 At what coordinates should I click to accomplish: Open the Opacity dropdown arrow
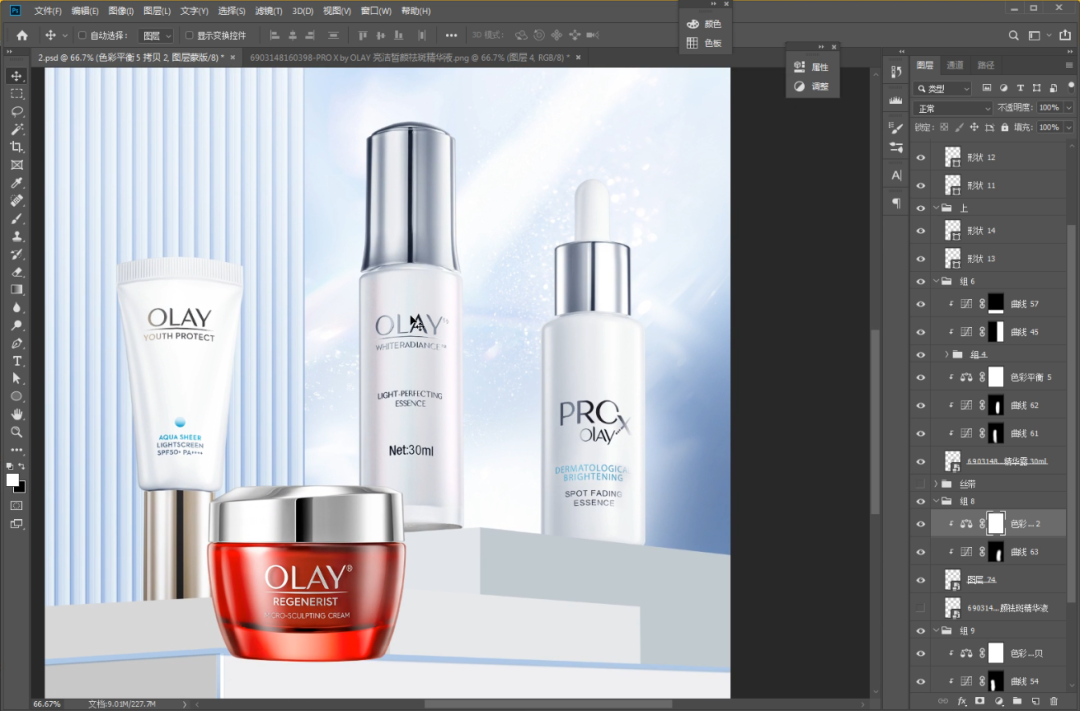pyautogui.click(x=1069, y=107)
